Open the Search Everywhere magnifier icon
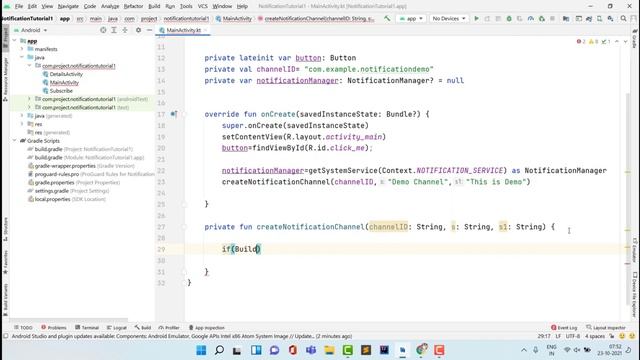This screenshot has height=360, width=640. click(623, 18)
